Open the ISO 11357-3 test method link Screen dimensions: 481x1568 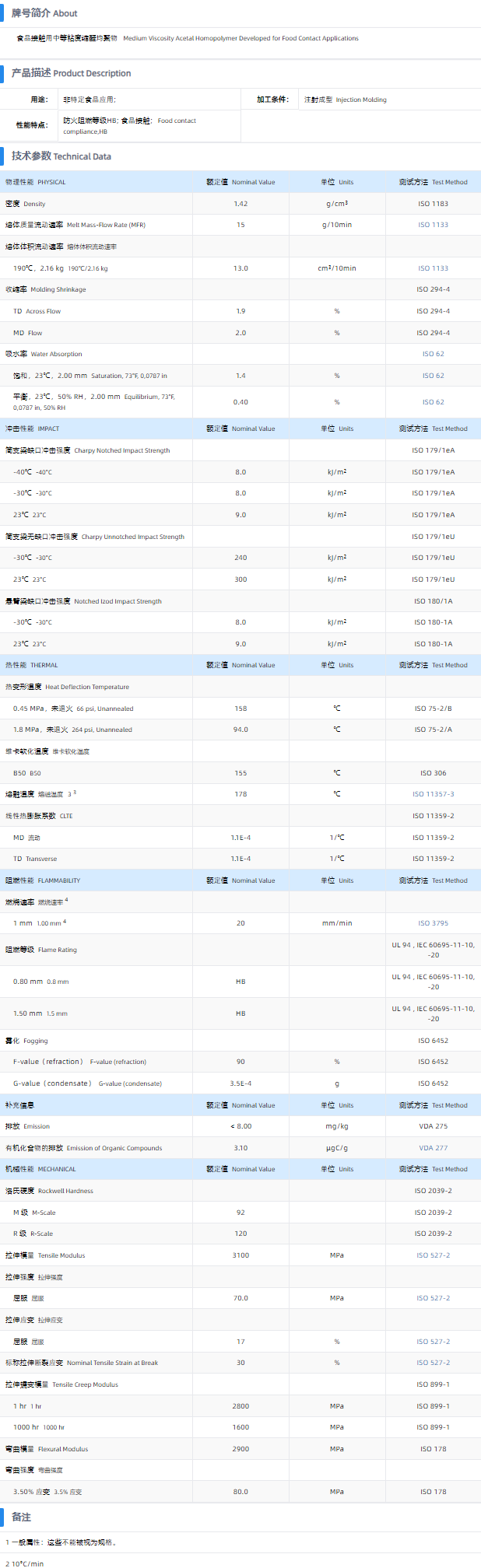point(433,794)
